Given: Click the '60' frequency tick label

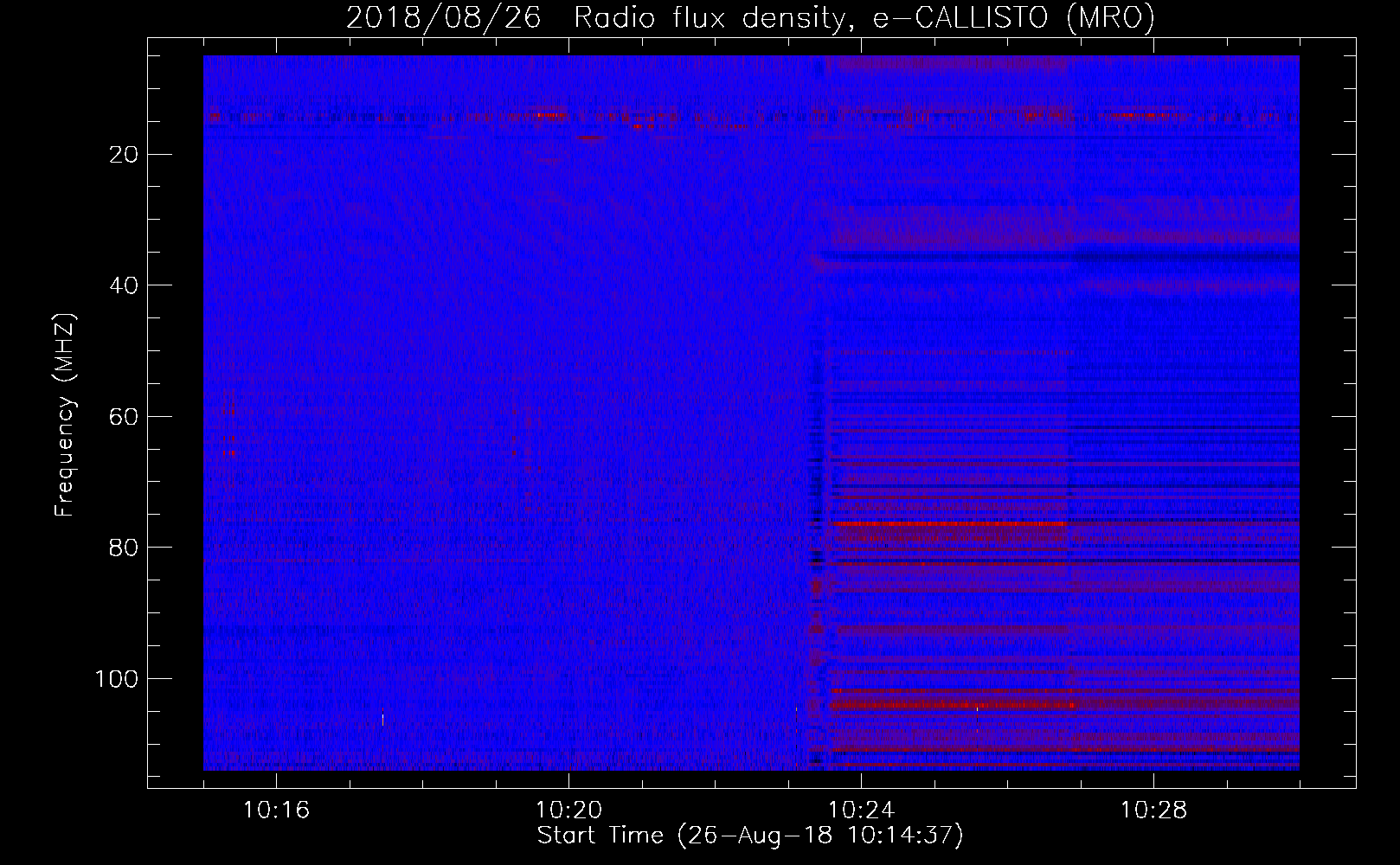Looking at the screenshot, I should (125, 417).
